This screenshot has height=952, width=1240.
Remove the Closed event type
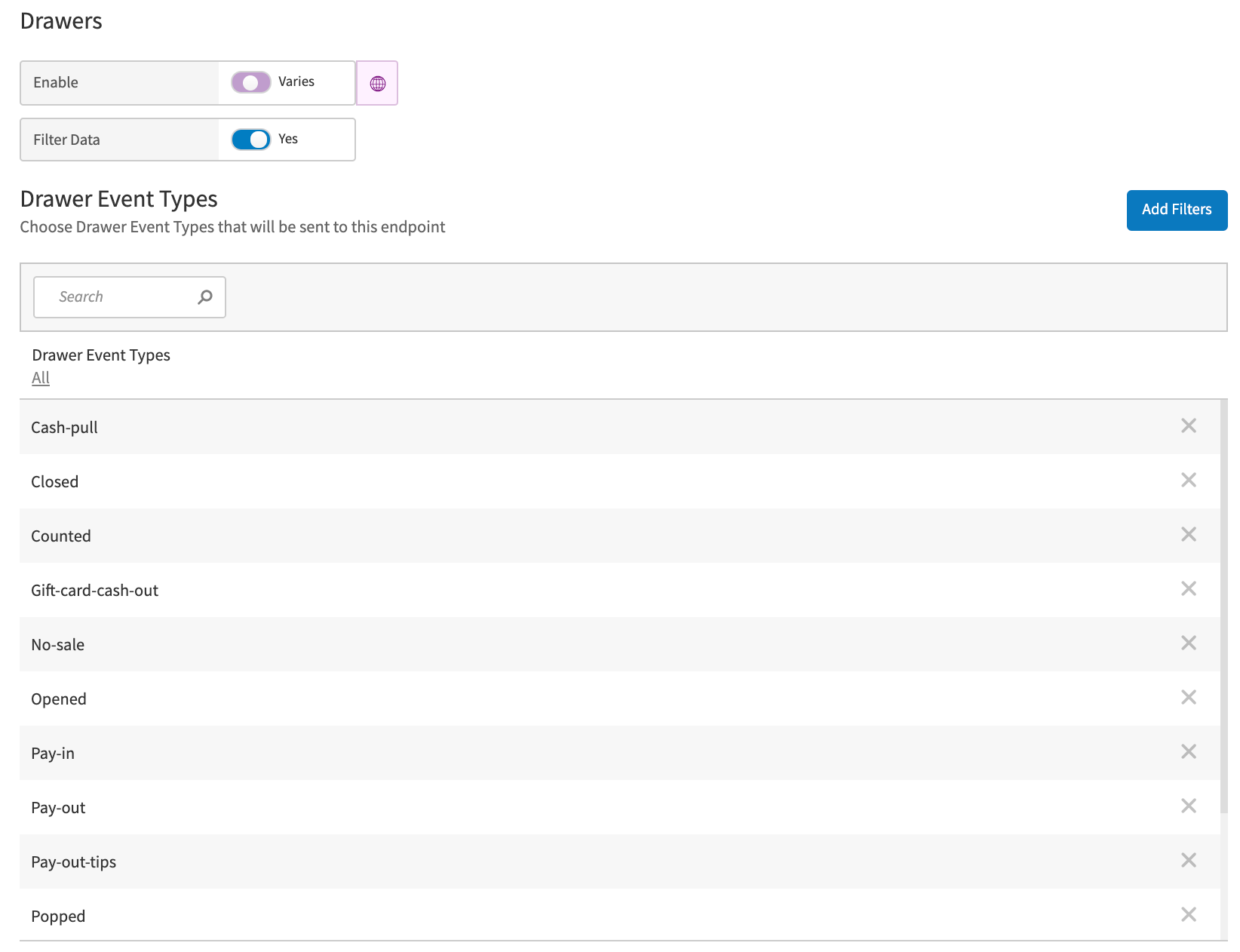pos(1188,481)
